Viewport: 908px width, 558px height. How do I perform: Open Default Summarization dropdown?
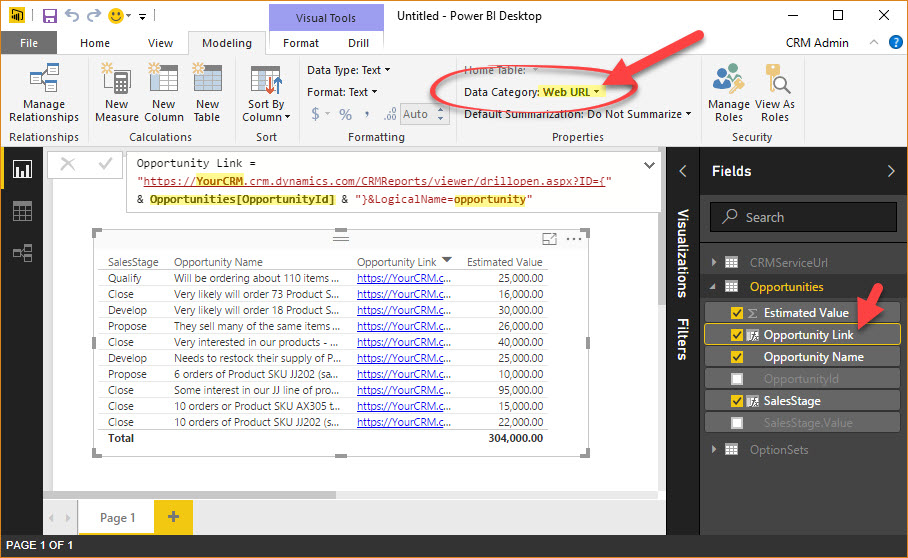578,114
